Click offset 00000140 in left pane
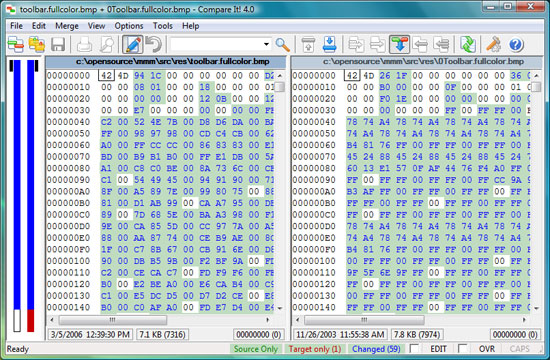The width and height of the screenshot is (550, 360). (68, 307)
